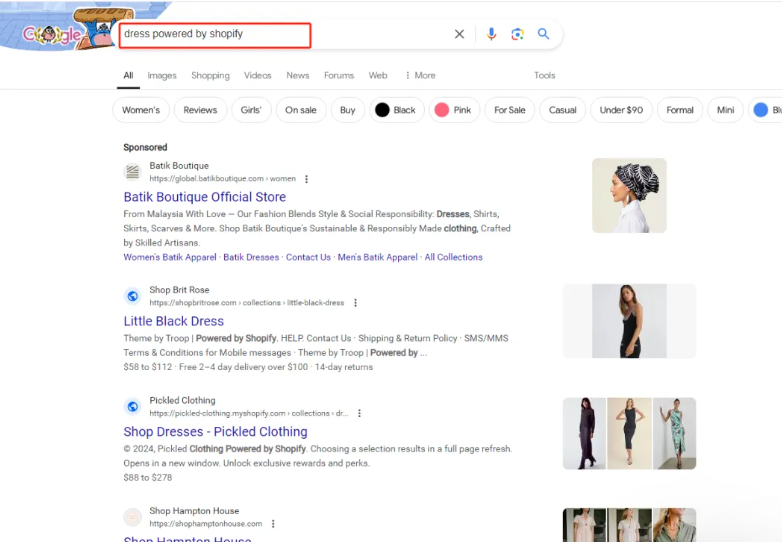Clear the search query with the X icon
Image resolution: width=782 pixels, height=542 pixels.
click(x=459, y=34)
